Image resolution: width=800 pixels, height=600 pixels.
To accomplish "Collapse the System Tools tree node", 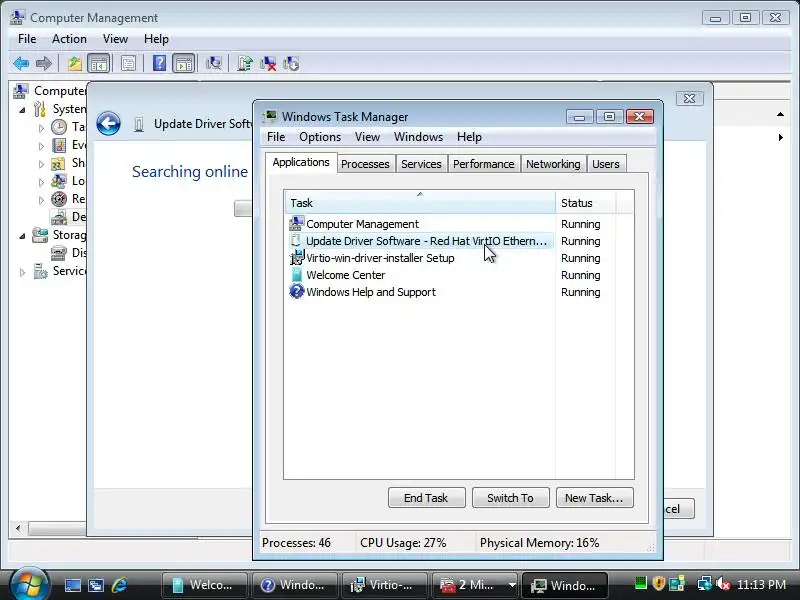I will coord(22,110).
